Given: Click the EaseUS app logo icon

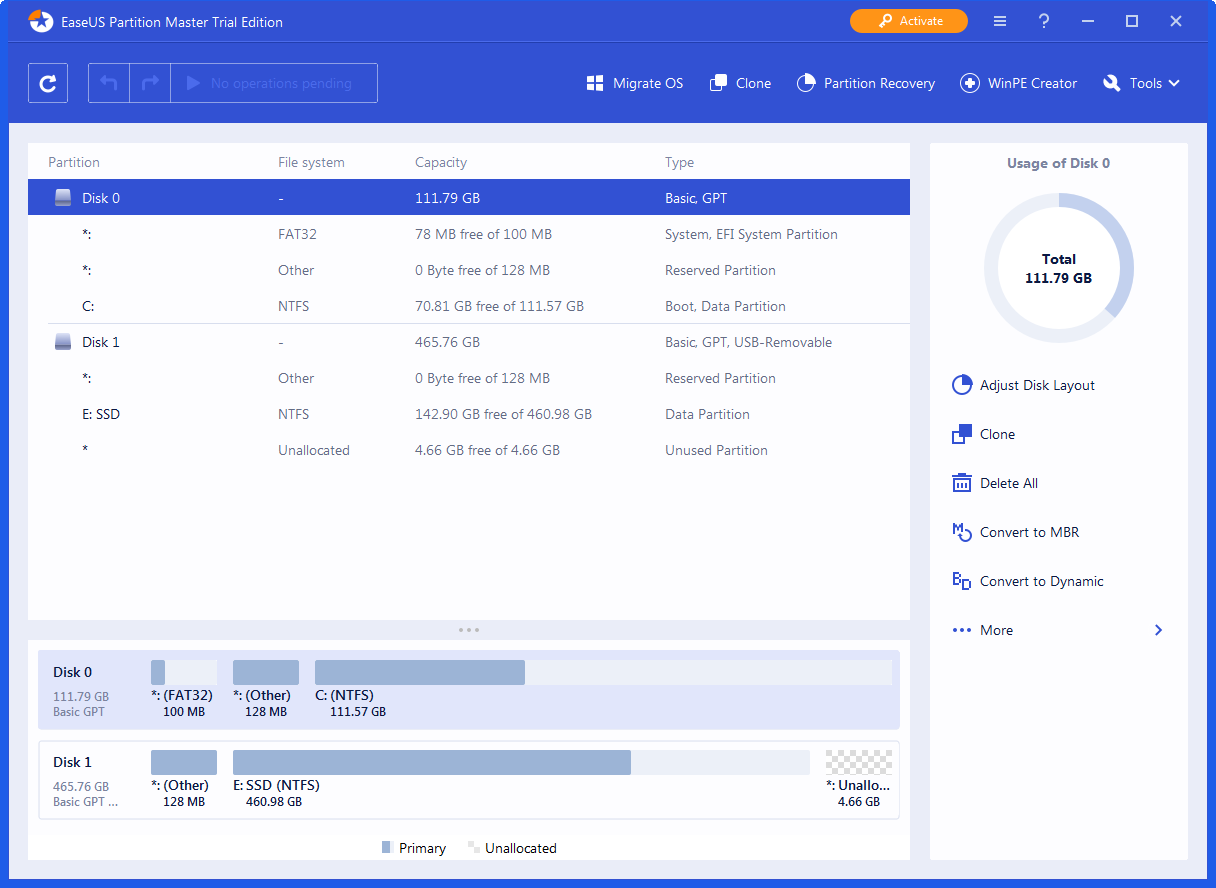Looking at the screenshot, I should click(41, 21).
